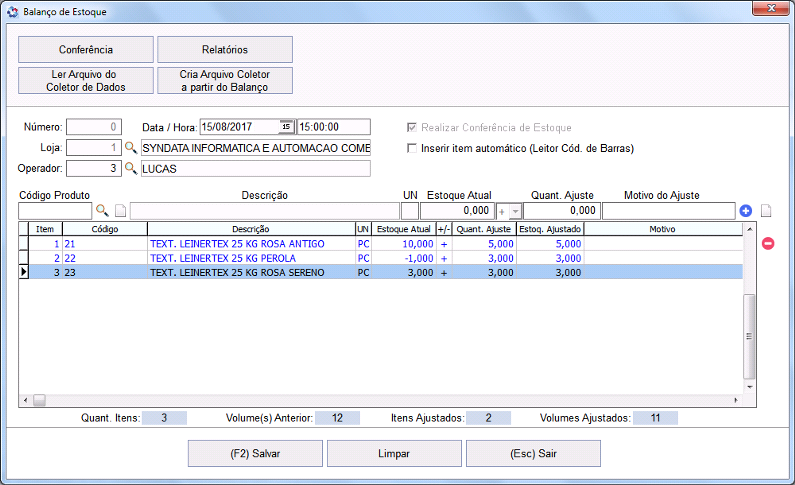Click the Limpar button
795x485 pixels.
click(x=394, y=454)
